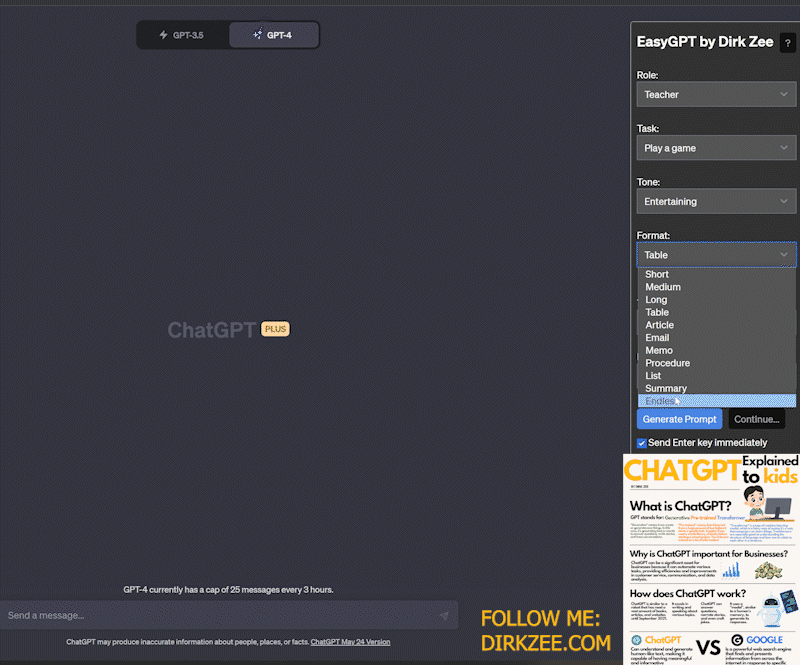Image resolution: width=800 pixels, height=665 pixels.
Task: Toggle Send Enter key immediately checkbox
Action: [641, 443]
